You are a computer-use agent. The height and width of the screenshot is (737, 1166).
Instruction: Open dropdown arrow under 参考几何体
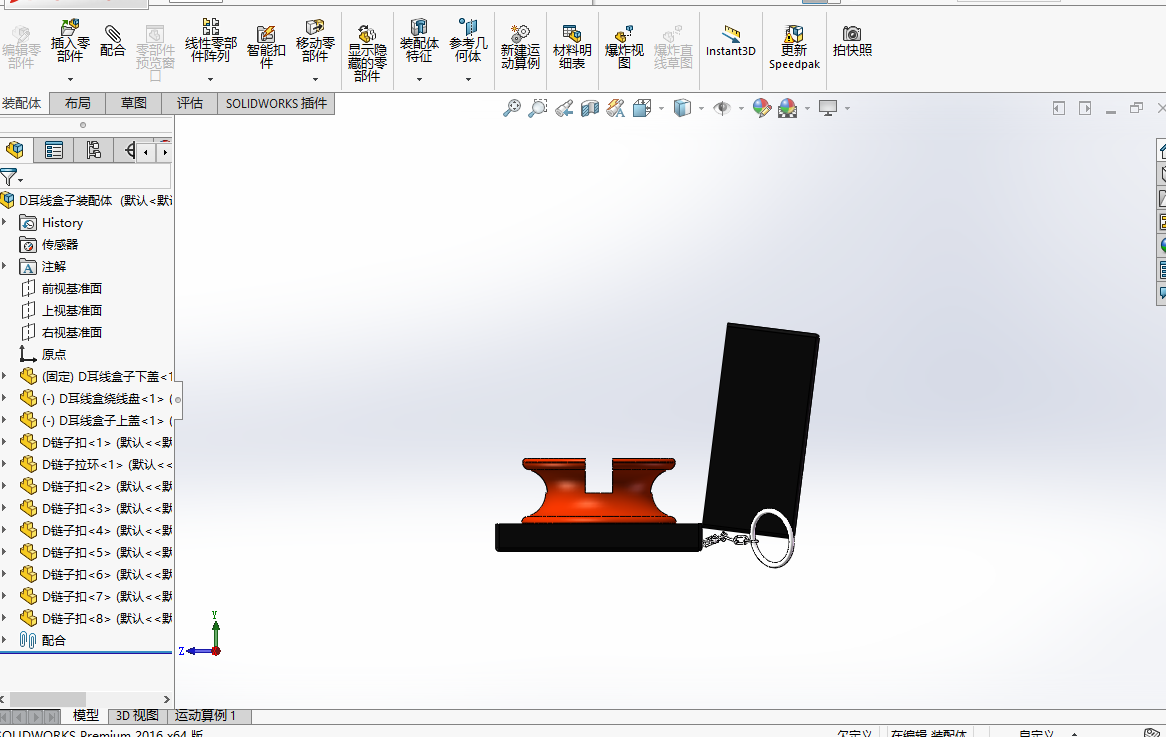468,79
